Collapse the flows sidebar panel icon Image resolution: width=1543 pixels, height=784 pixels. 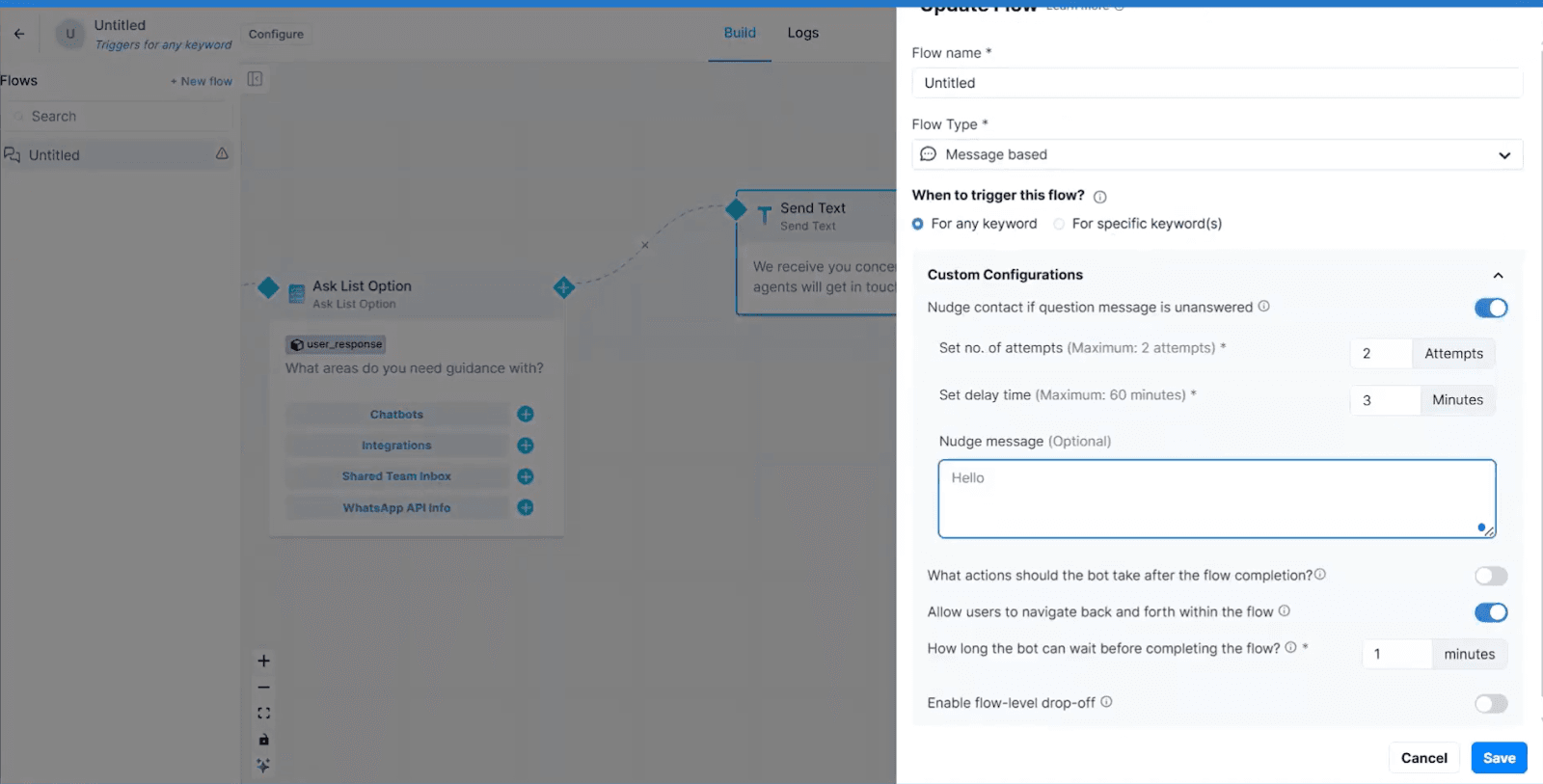[255, 79]
